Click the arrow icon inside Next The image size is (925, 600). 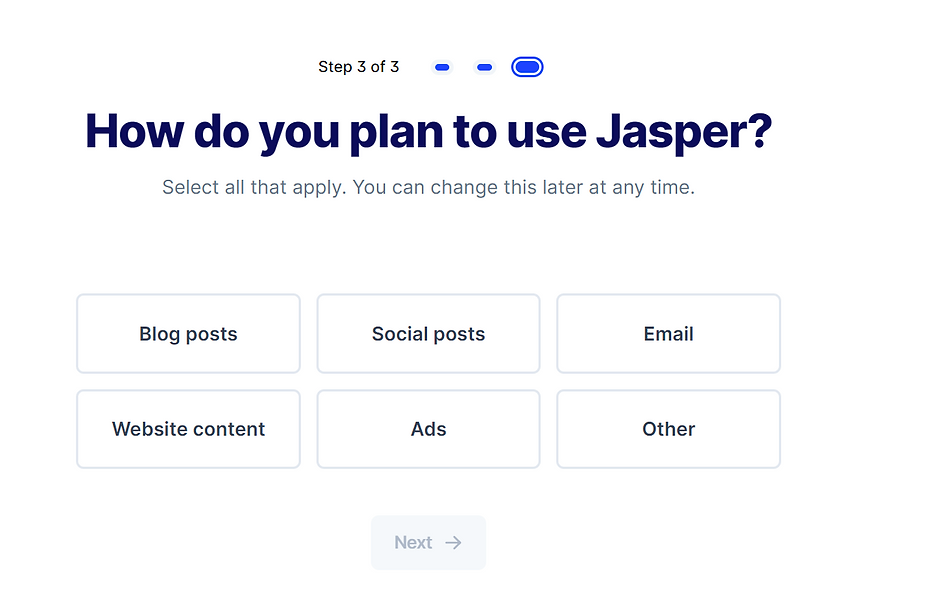(x=454, y=543)
